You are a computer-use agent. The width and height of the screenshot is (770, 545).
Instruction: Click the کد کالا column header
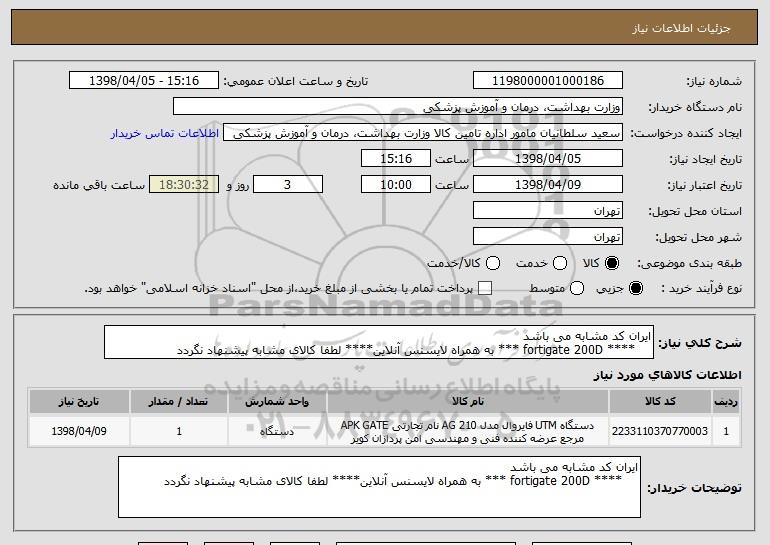pos(660,402)
